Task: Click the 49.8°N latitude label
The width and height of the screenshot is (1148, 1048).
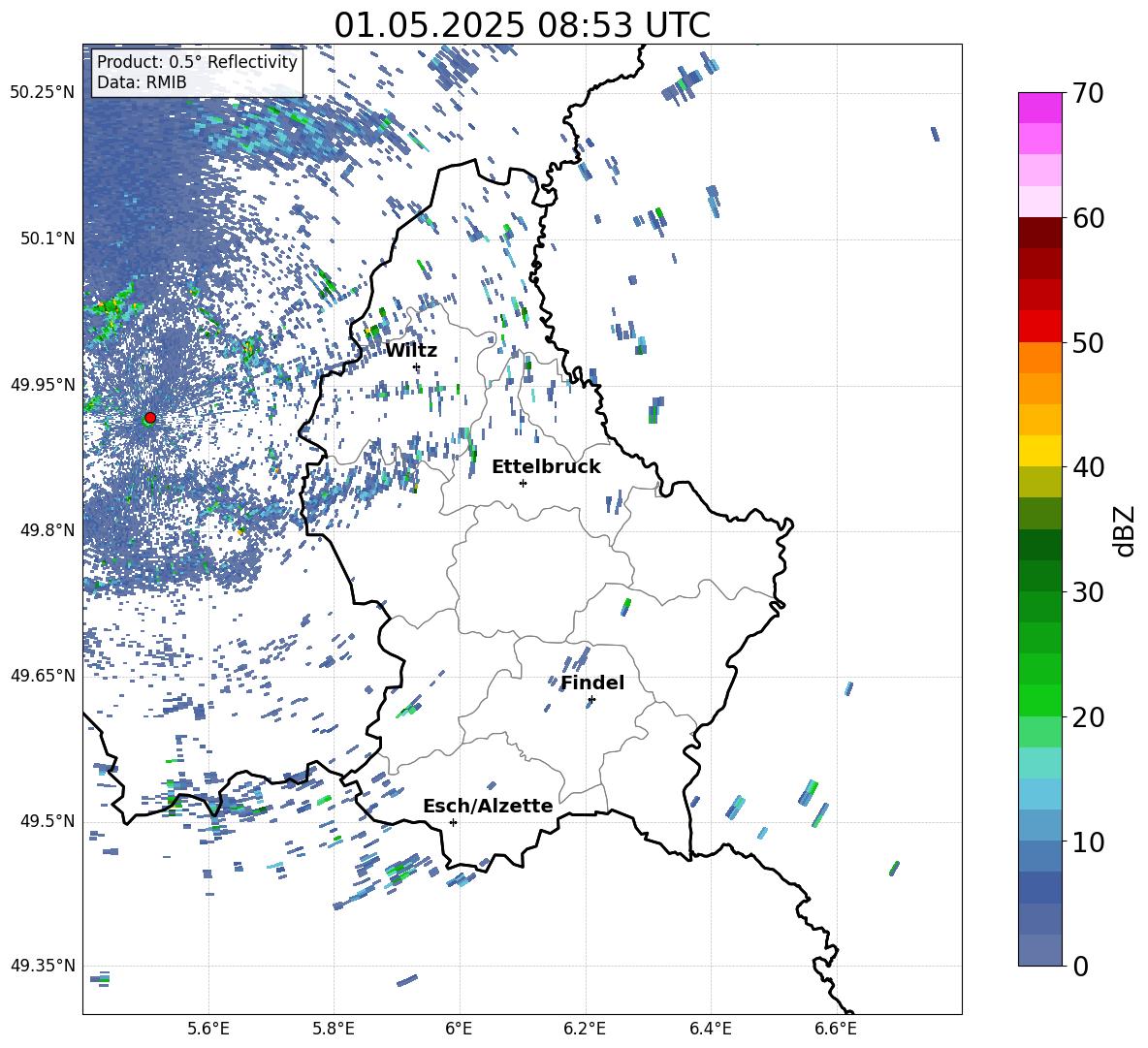Action: click(x=48, y=530)
